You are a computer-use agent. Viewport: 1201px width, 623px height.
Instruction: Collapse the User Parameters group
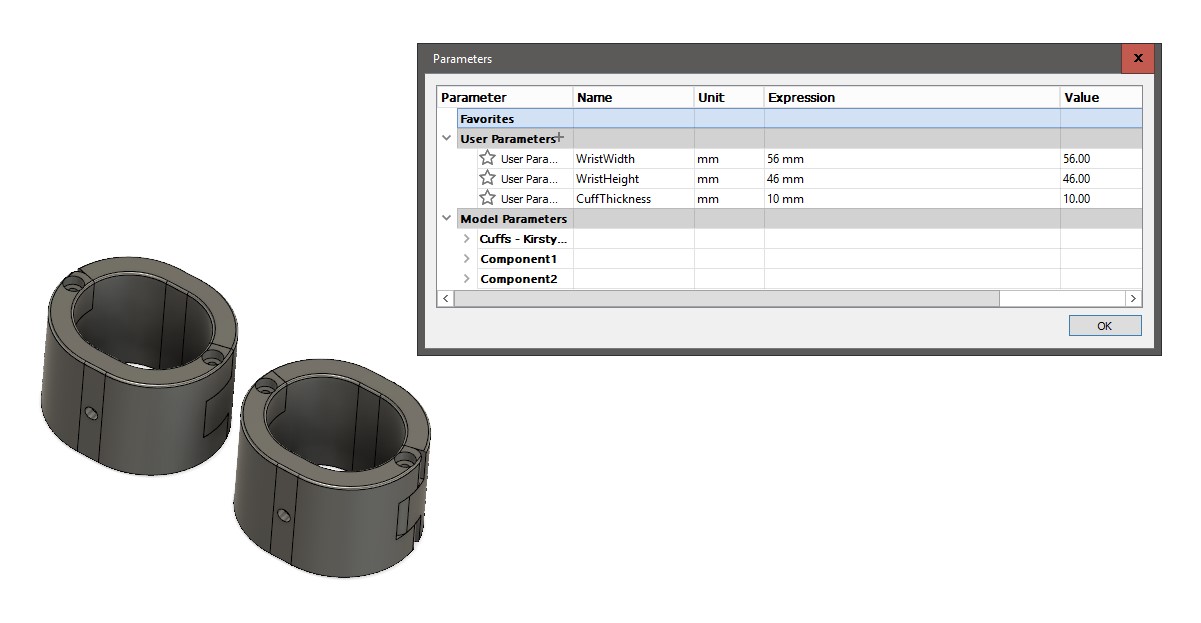pyautogui.click(x=447, y=138)
